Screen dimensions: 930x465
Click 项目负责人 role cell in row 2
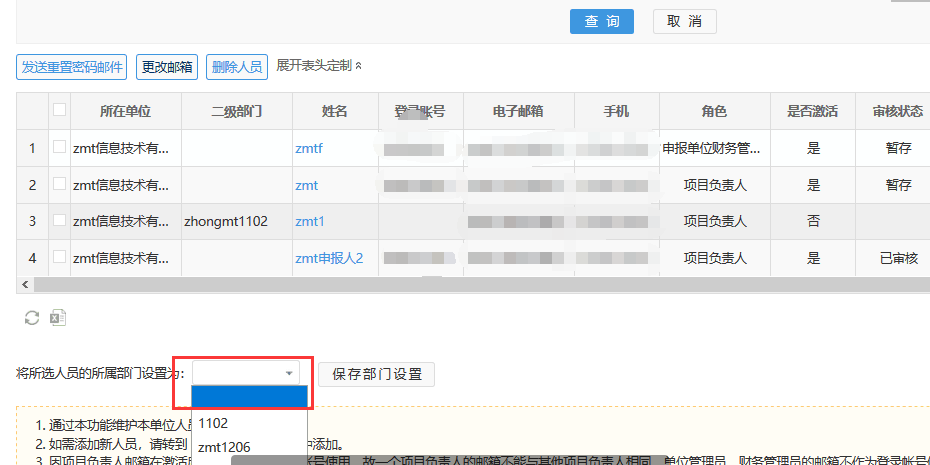(715, 185)
